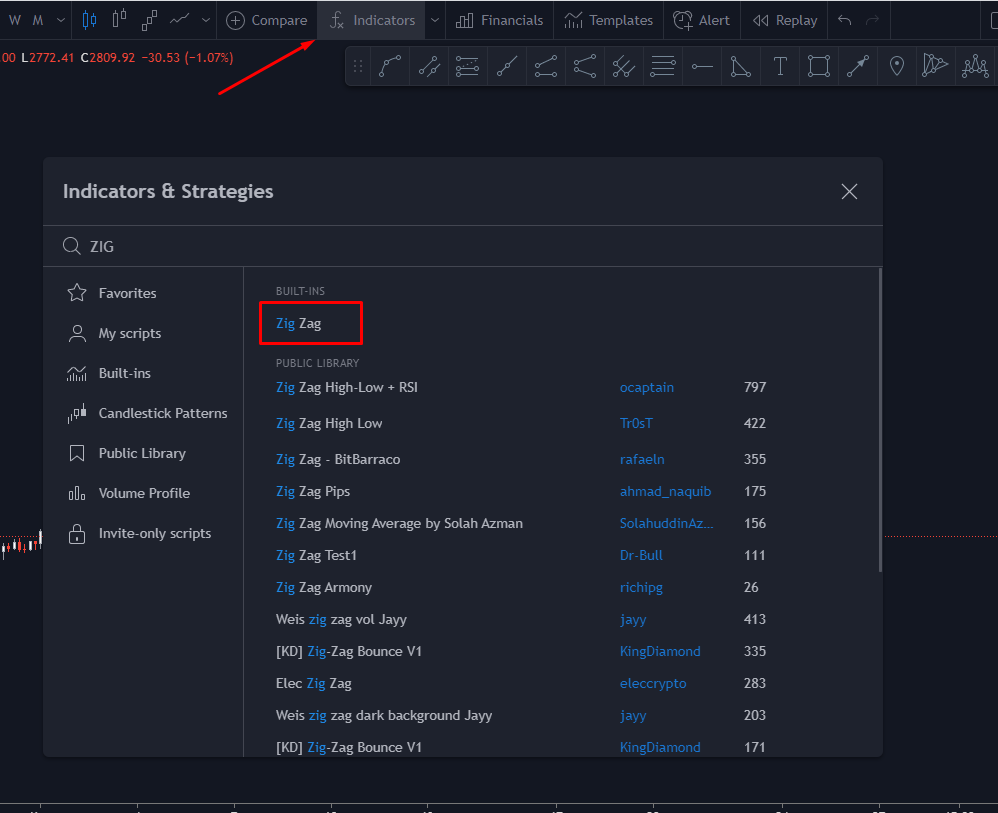Create an Alert
Viewport: 998px width, 813px height.
coord(701,20)
